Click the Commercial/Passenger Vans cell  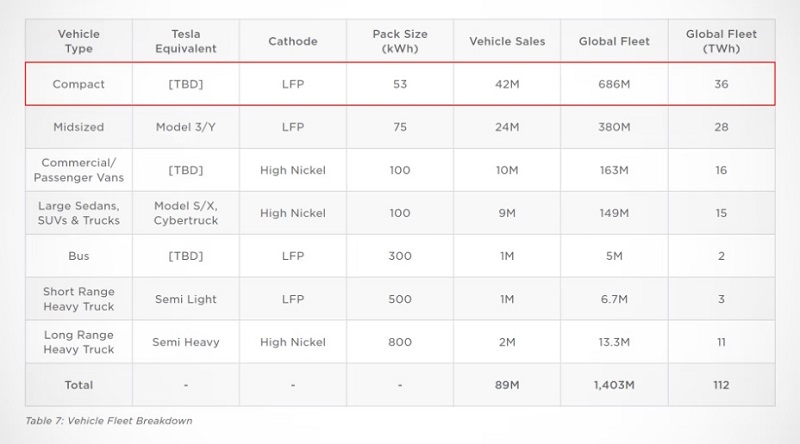(x=79, y=170)
